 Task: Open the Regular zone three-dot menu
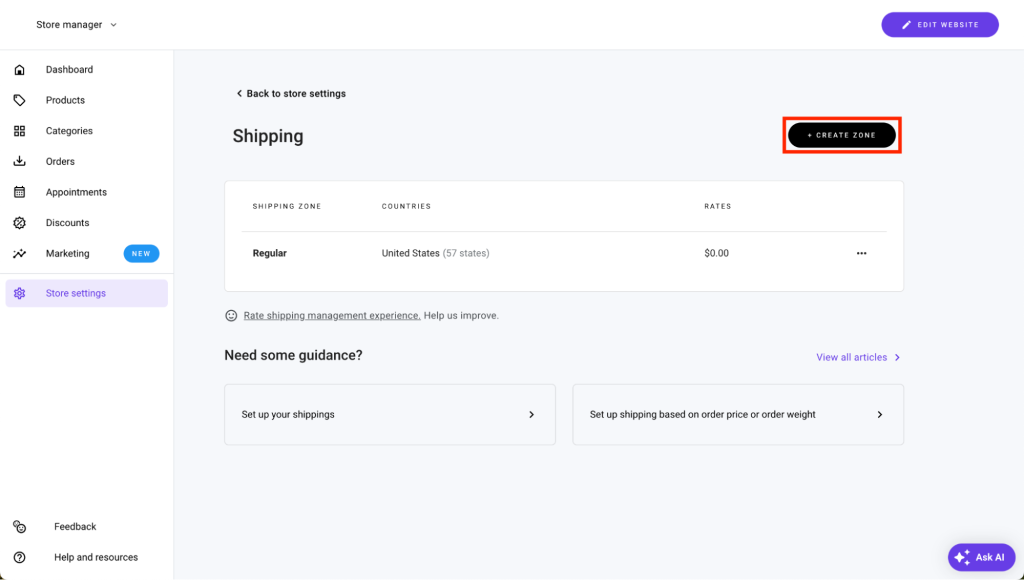pyautogui.click(x=862, y=253)
